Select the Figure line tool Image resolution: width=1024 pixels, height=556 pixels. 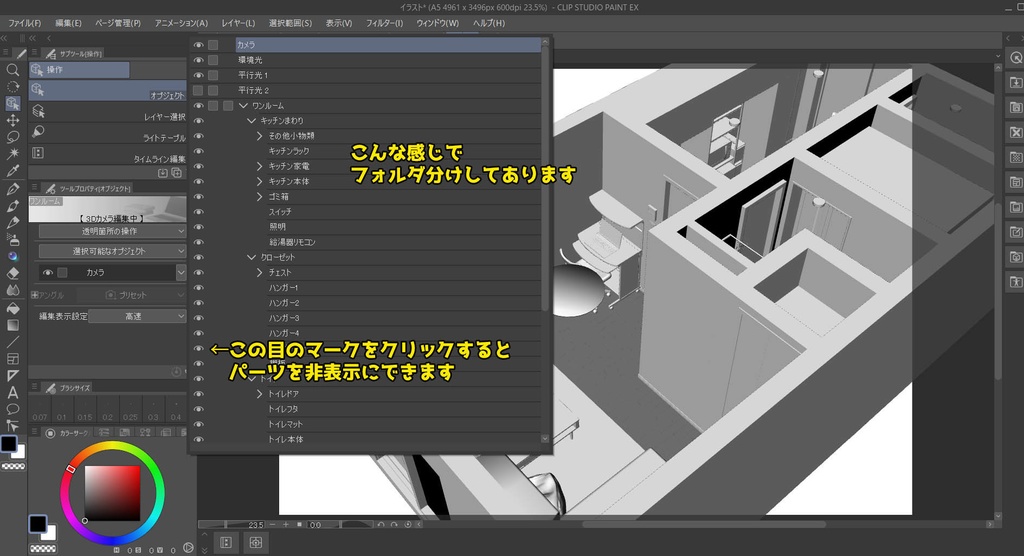point(12,342)
